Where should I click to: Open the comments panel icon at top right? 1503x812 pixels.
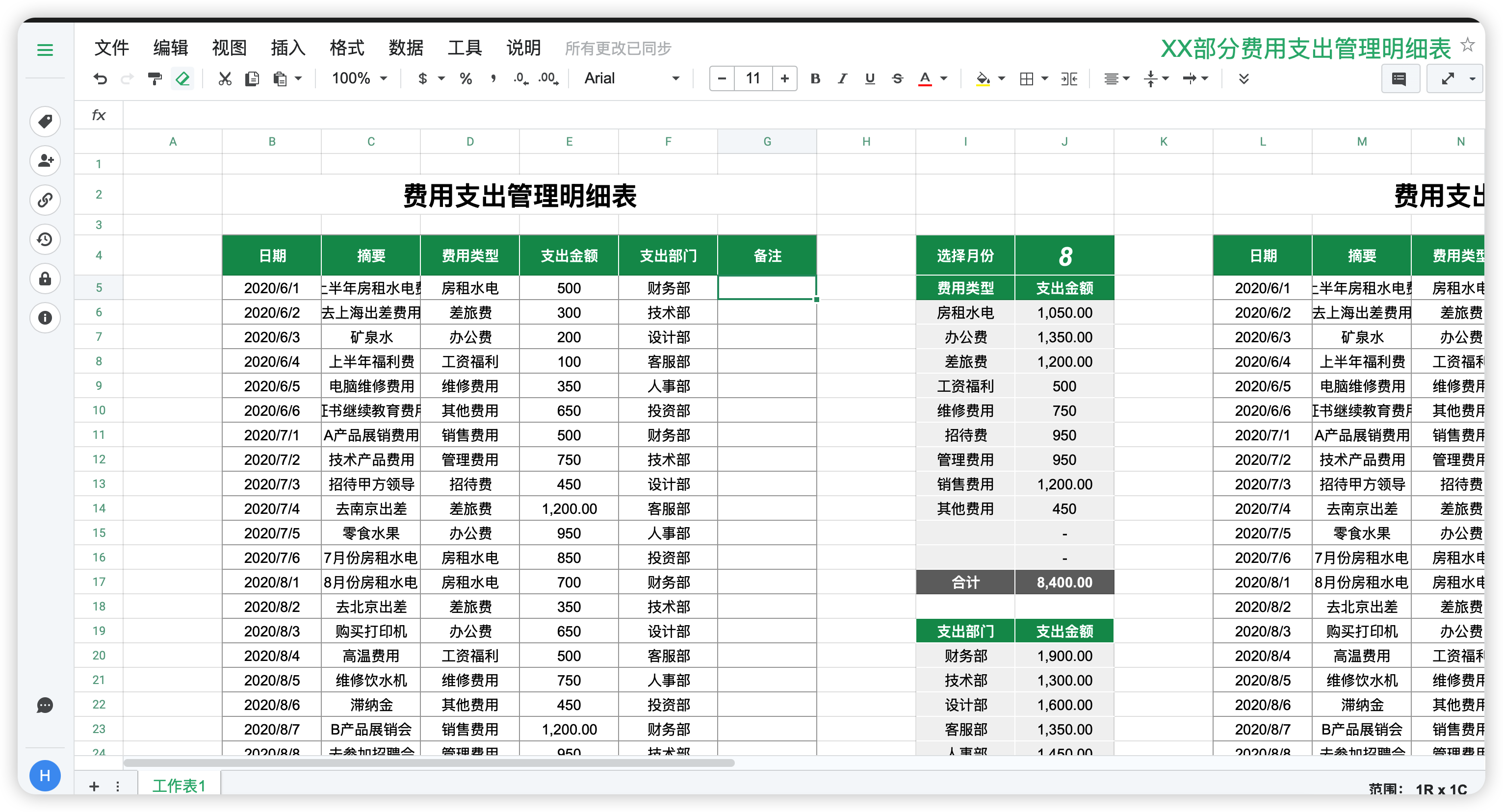click(1399, 79)
